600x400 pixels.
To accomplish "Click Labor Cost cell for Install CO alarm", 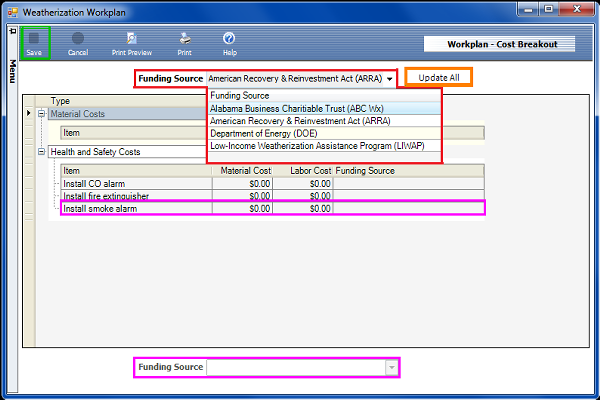I will 303,184.
